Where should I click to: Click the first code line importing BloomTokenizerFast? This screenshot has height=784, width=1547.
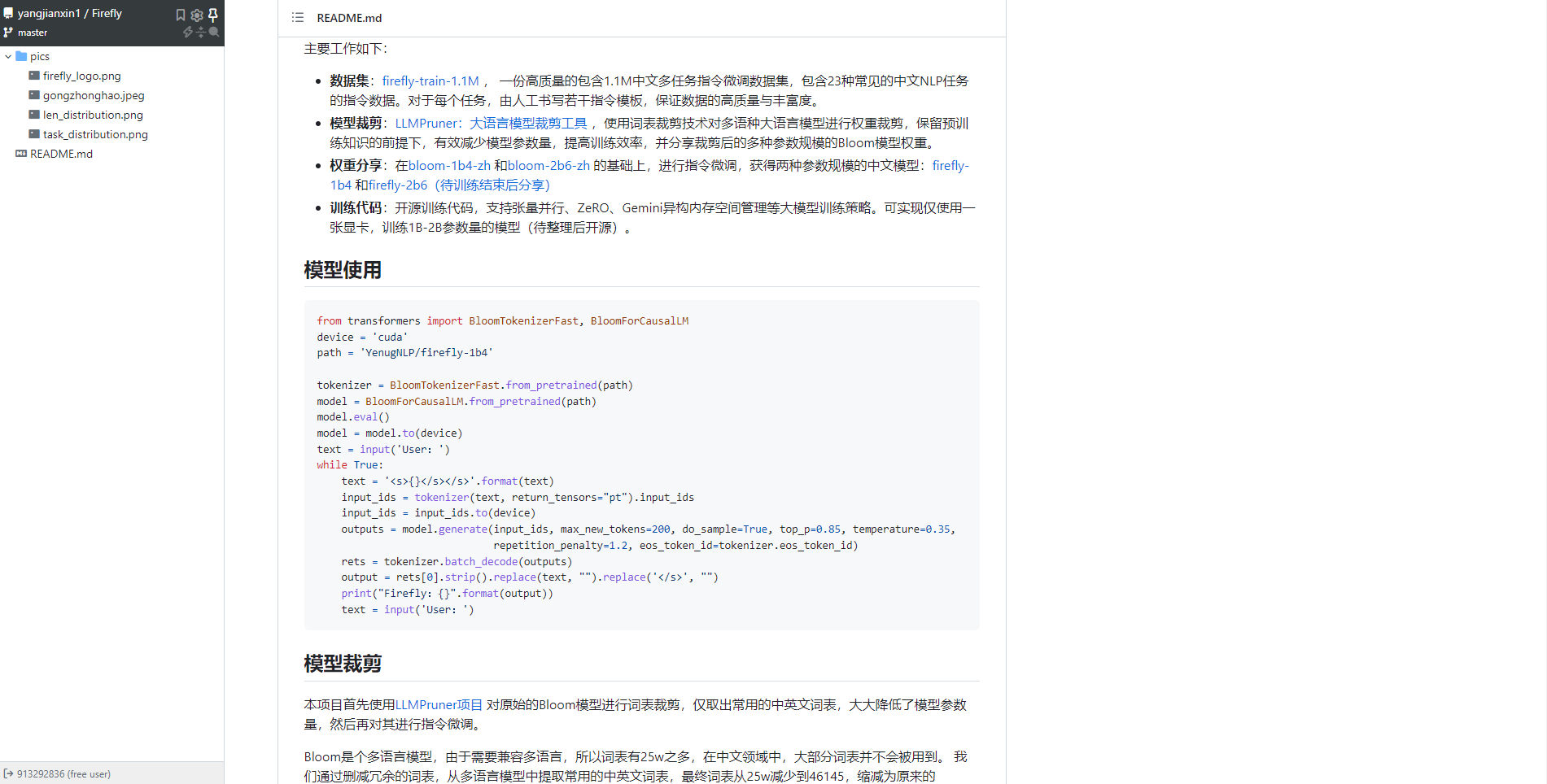coord(503,321)
